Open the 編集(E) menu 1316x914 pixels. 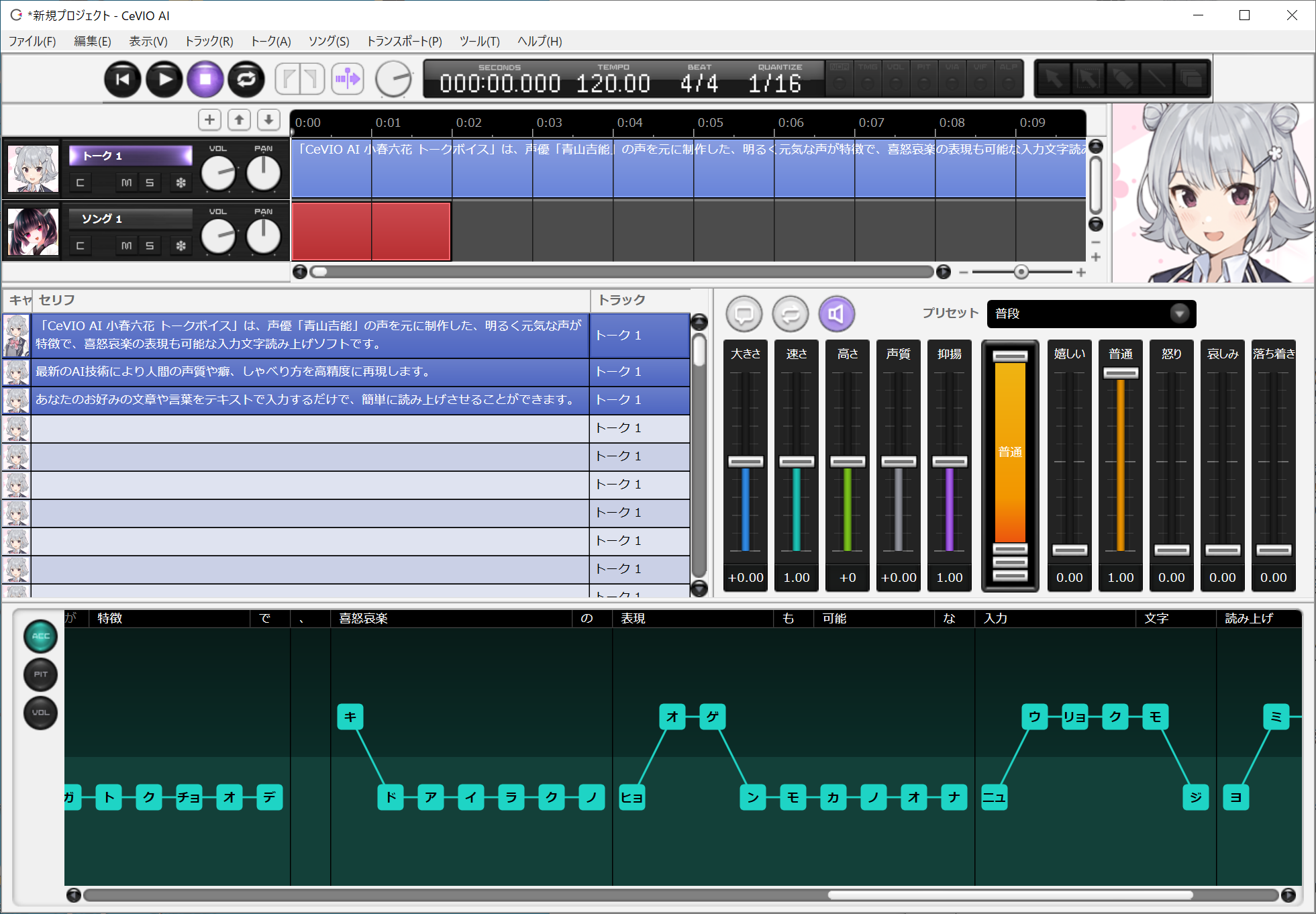point(93,42)
